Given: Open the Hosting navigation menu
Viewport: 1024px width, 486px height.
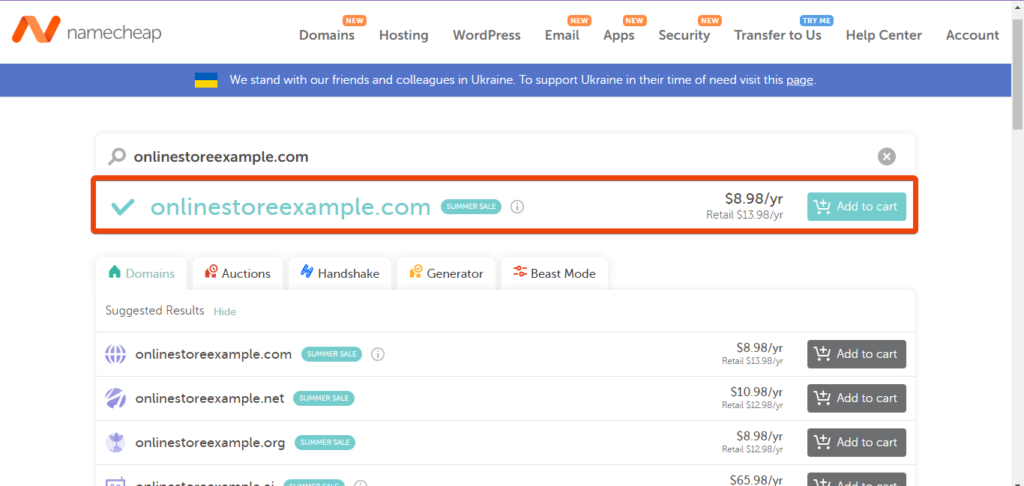Looking at the screenshot, I should coord(403,35).
